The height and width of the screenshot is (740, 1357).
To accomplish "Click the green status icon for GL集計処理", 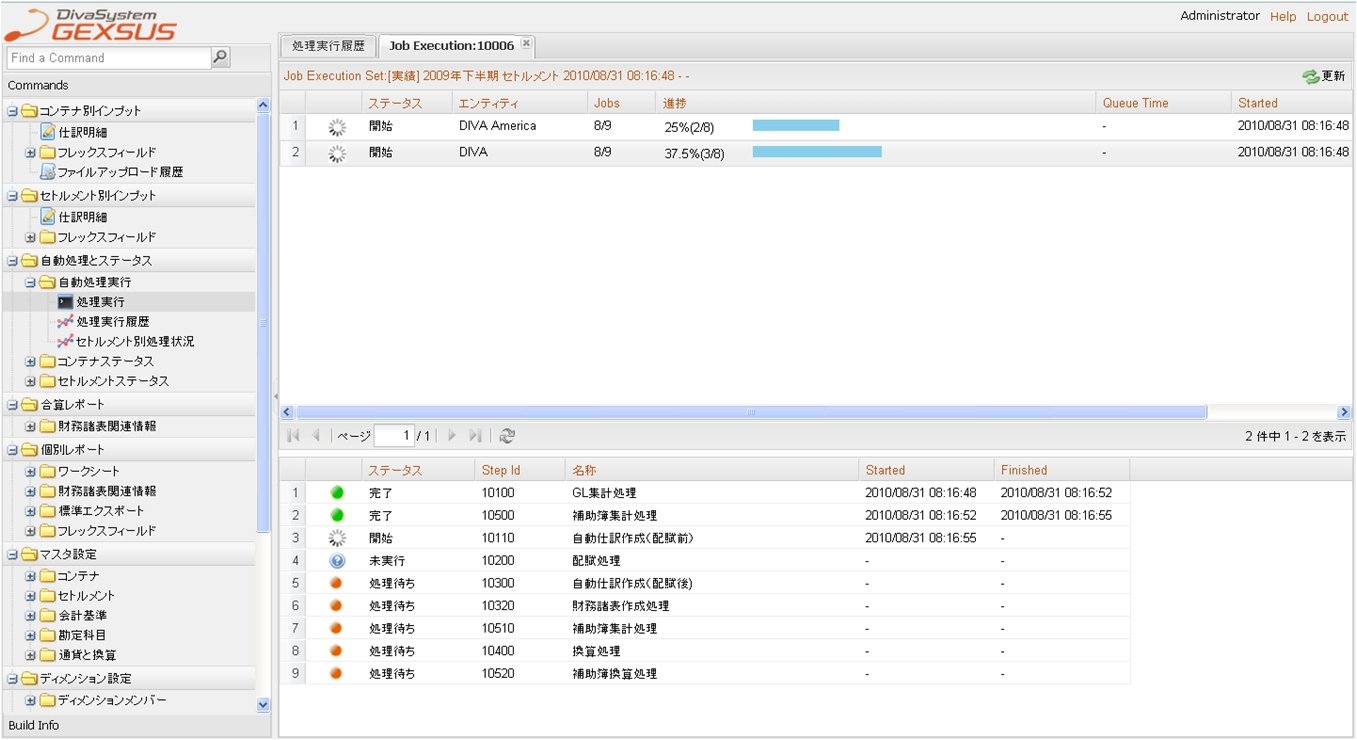I will point(337,493).
